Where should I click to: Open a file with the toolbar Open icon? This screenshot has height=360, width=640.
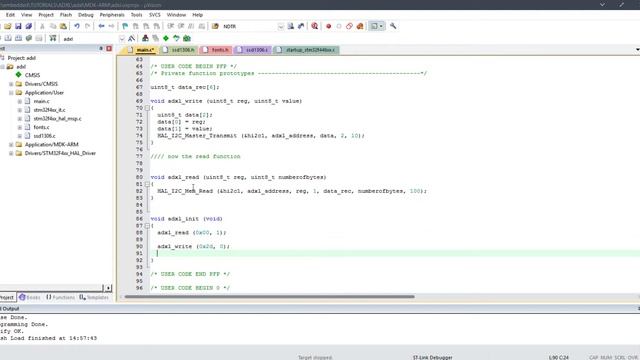click(8, 26)
